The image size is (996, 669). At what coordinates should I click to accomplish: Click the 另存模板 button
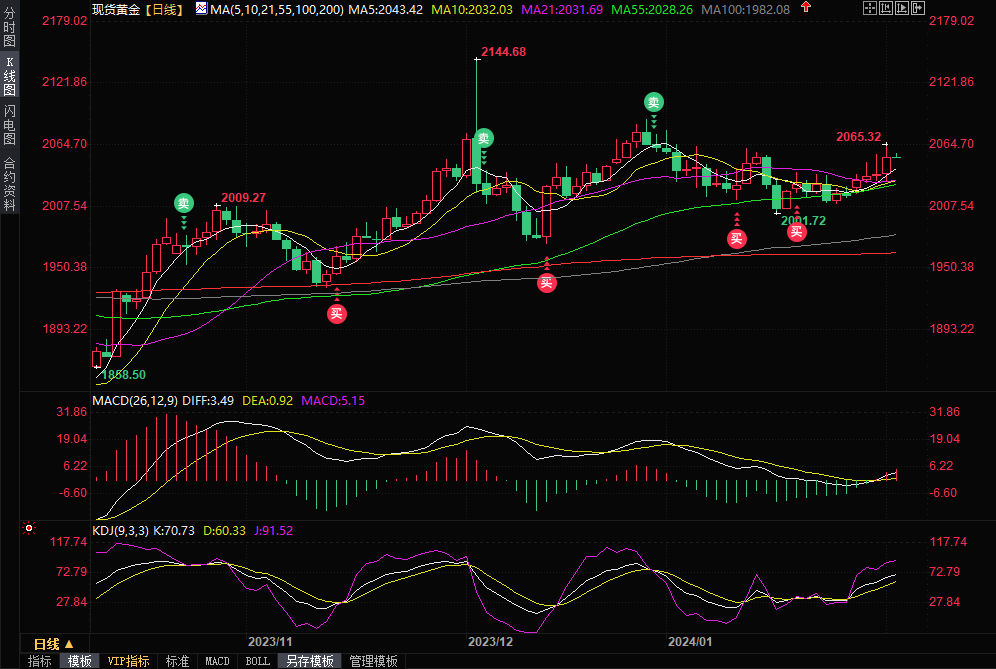pyautogui.click(x=310, y=661)
